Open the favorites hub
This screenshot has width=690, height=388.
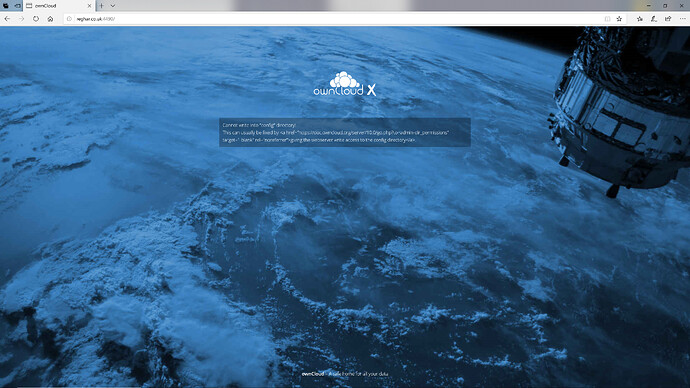point(640,19)
